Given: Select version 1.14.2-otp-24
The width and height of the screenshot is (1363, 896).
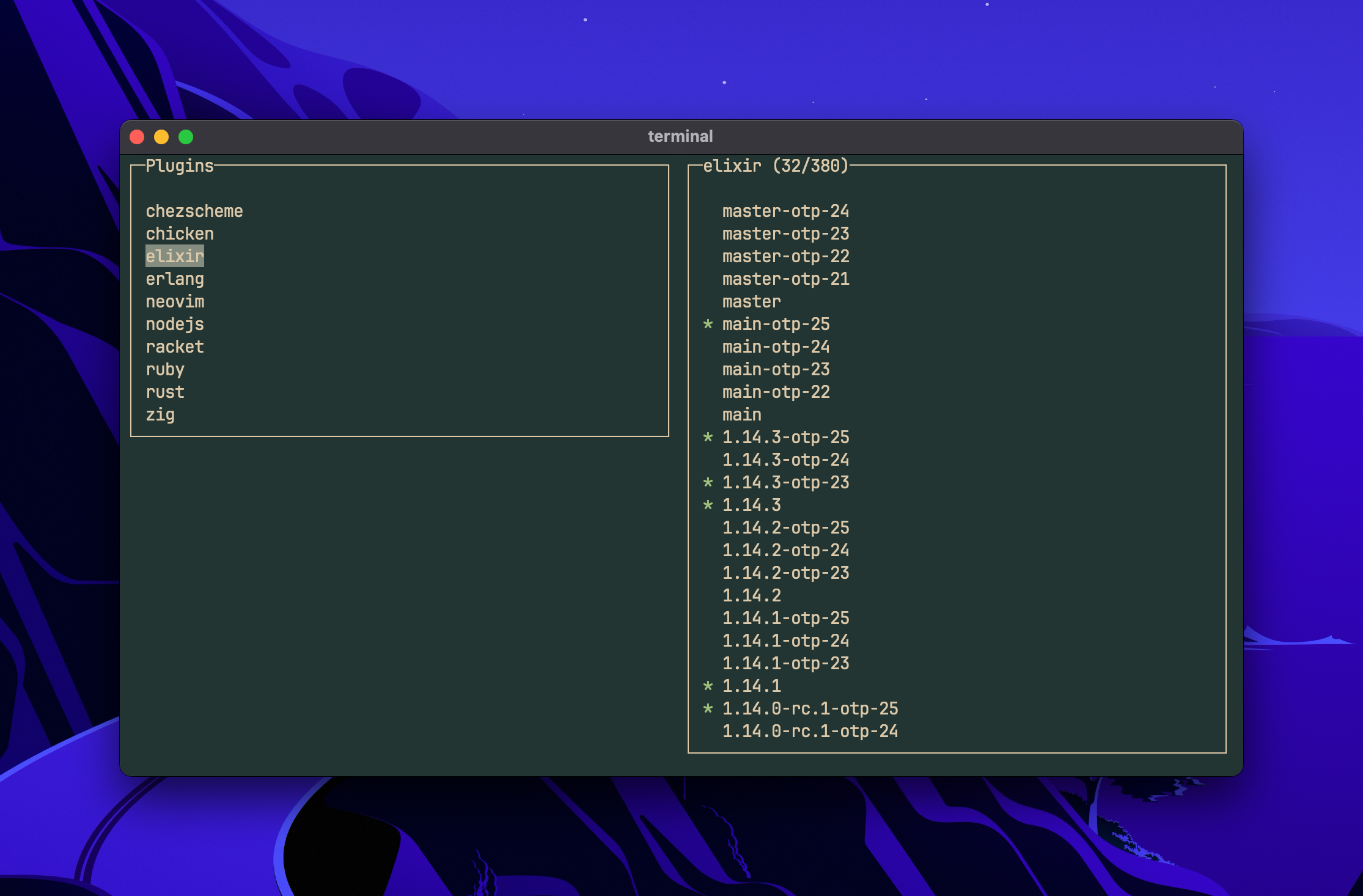Looking at the screenshot, I should coord(786,551).
